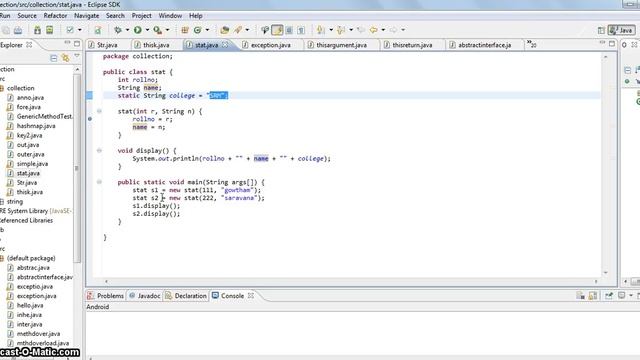This screenshot has height=360, width=640.
Task: Click the Open Perspective icon
Action: pyautogui.click(x=601, y=30)
